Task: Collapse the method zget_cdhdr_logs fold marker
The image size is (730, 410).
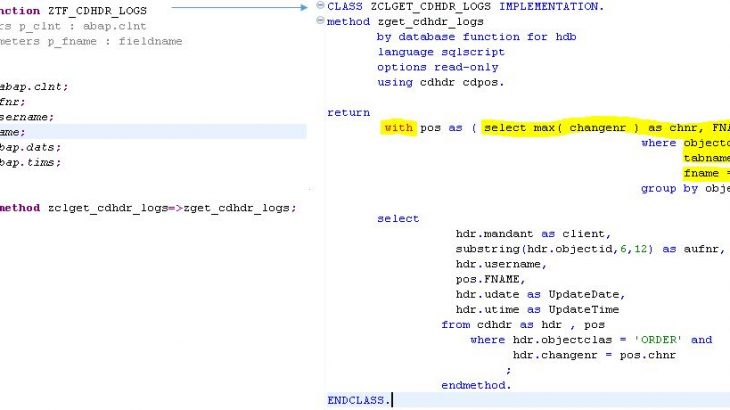Action: point(320,22)
